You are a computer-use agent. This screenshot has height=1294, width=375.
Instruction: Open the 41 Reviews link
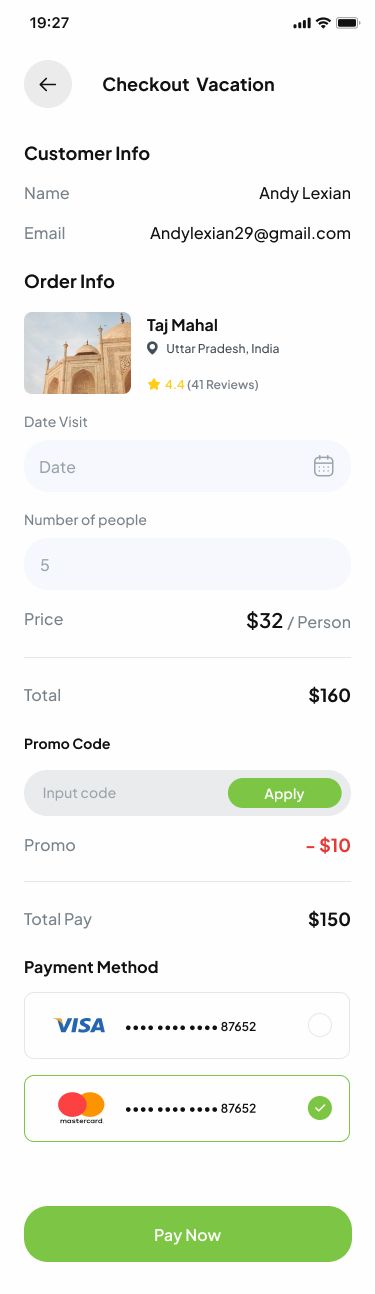(223, 384)
